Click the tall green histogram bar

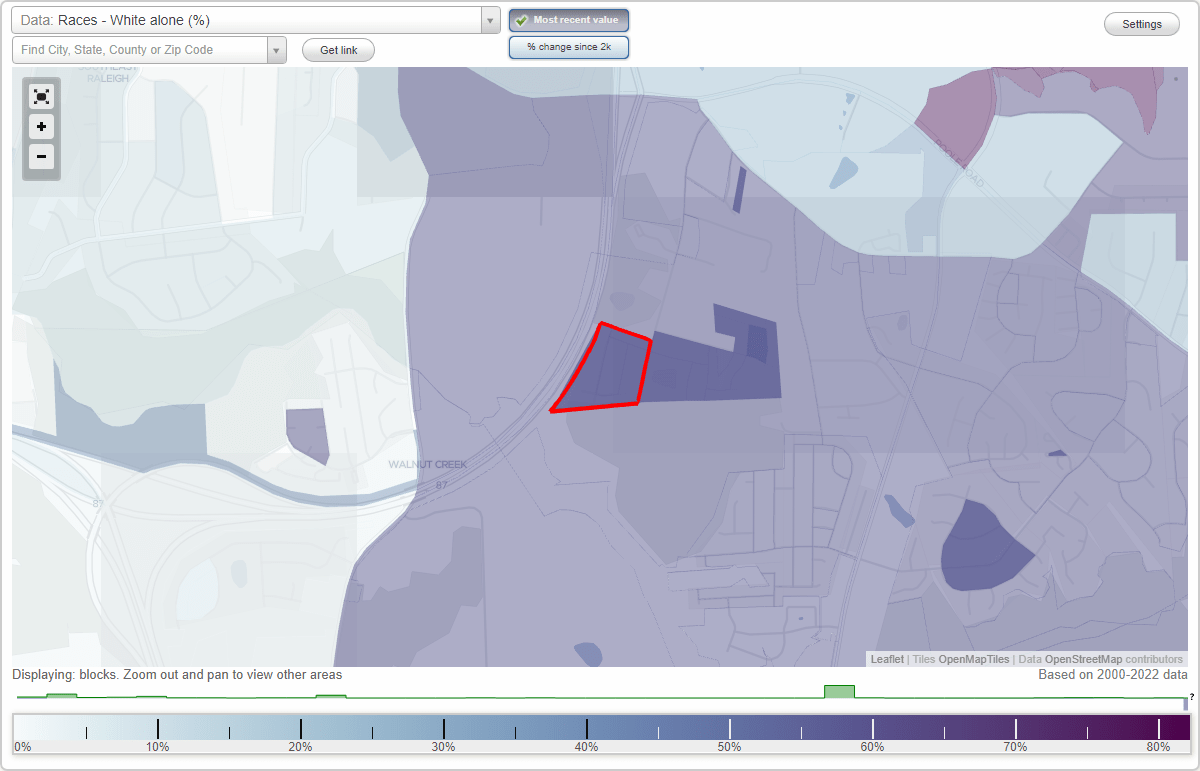(839, 691)
